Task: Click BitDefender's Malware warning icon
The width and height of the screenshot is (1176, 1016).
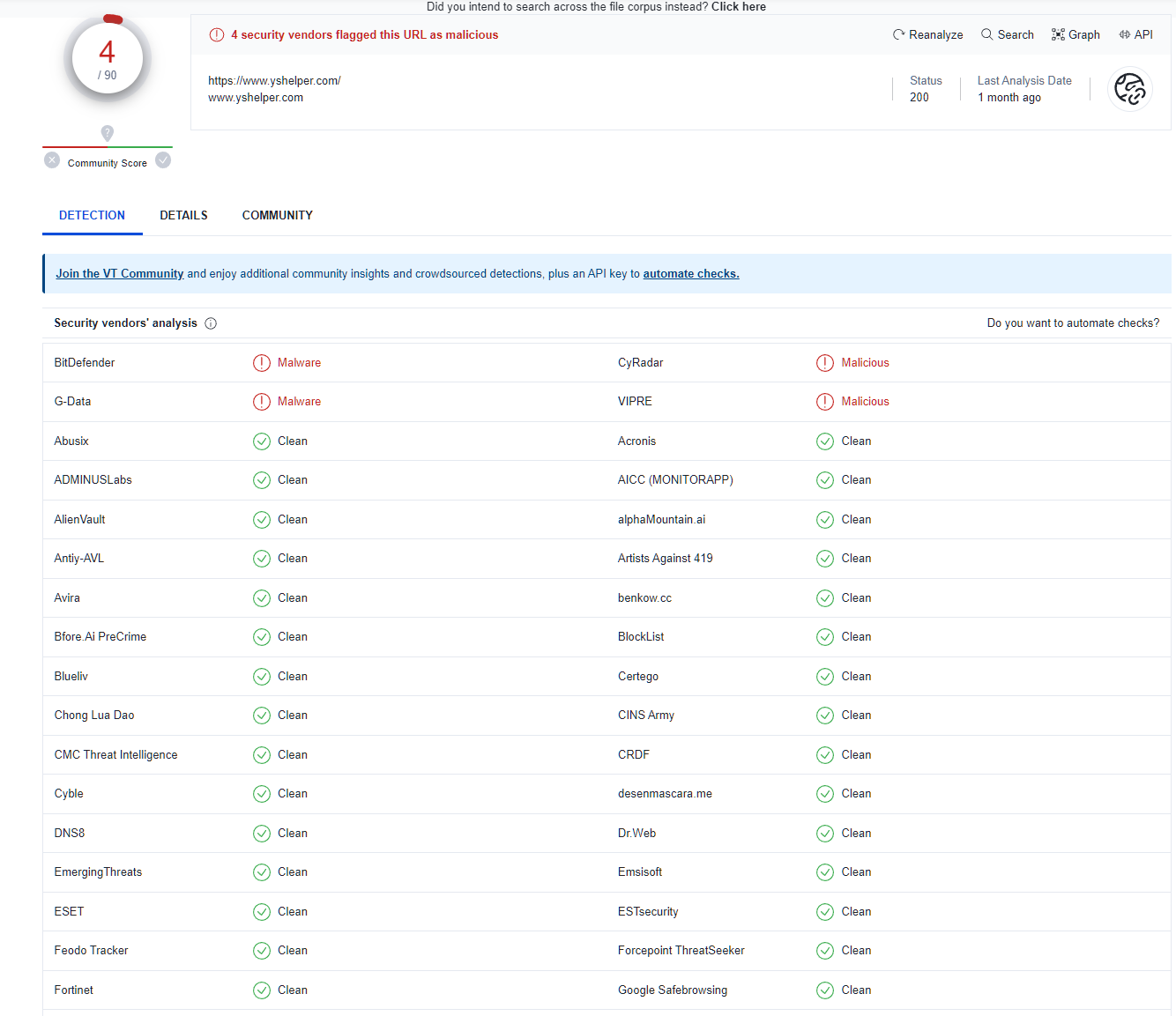Action: (x=262, y=363)
